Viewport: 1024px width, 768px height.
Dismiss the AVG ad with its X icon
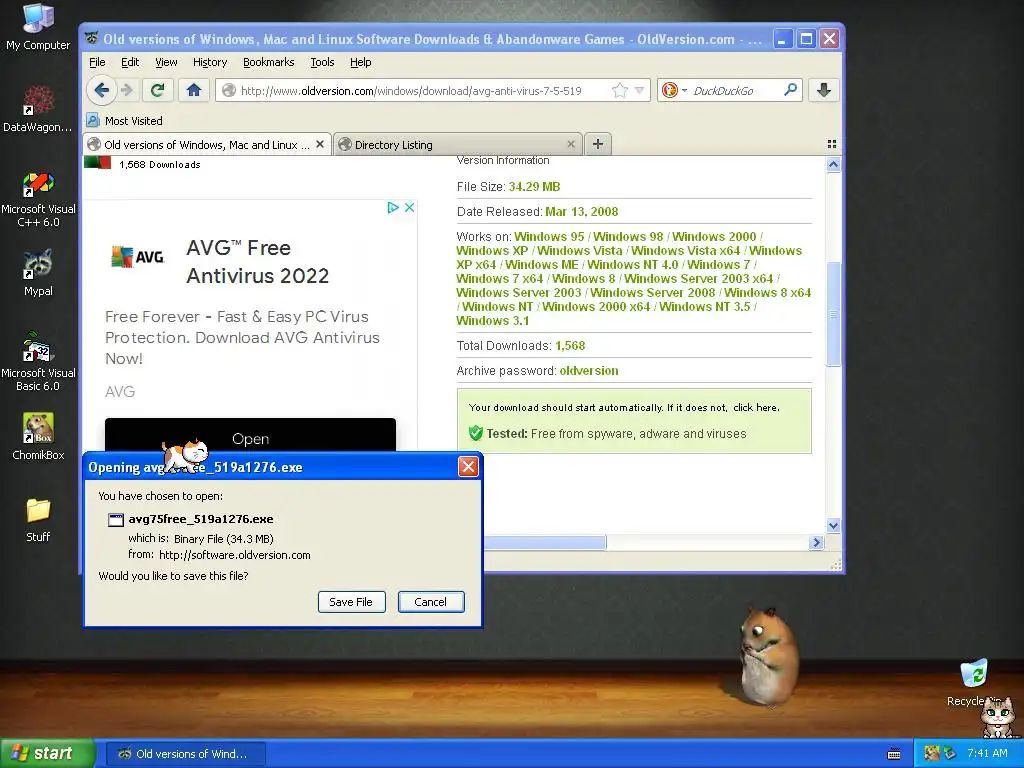click(x=409, y=207)
